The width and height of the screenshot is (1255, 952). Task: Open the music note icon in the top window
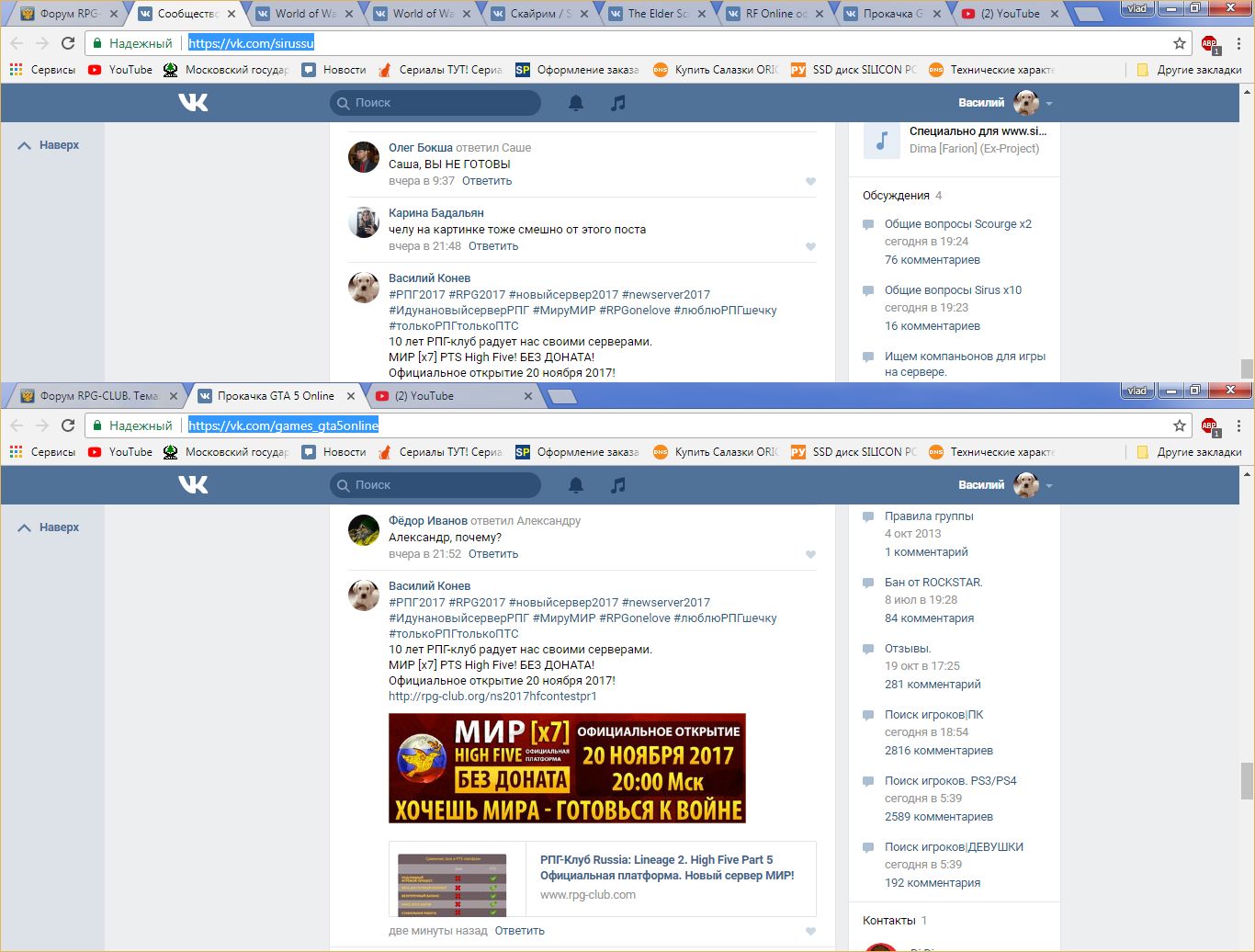click(618, 103)
